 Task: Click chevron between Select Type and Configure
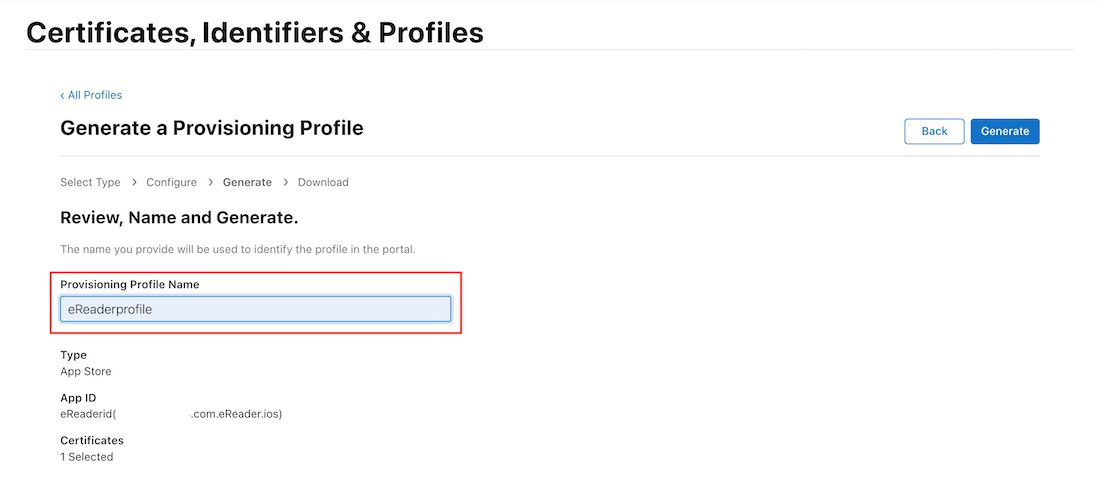pyautogui.click(x=134, y=182)
